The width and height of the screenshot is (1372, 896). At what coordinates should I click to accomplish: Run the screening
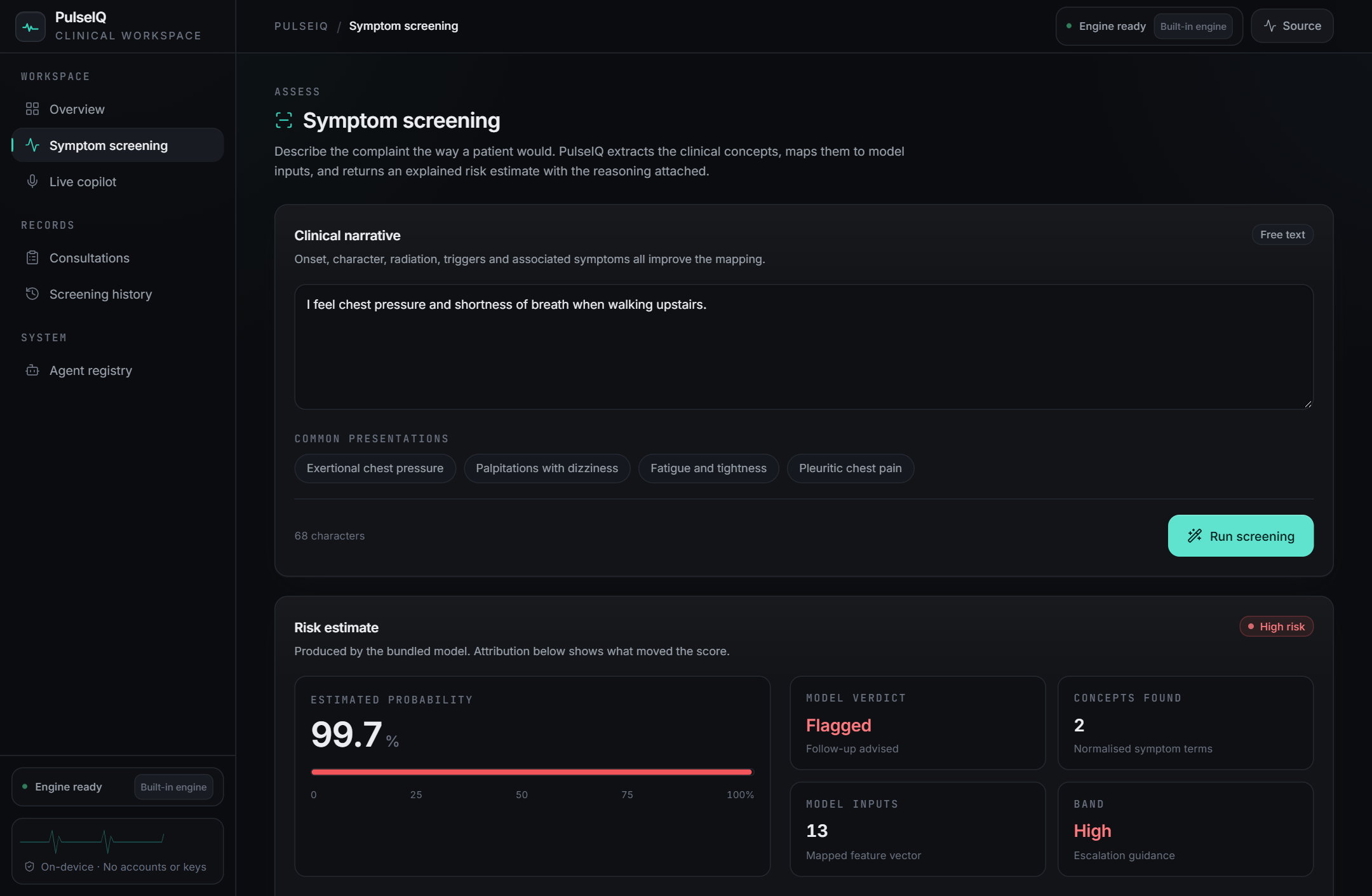[x=1241, y=536]
